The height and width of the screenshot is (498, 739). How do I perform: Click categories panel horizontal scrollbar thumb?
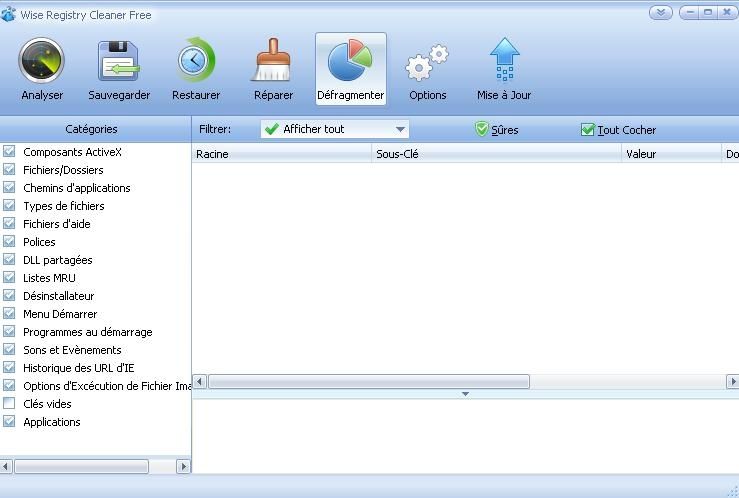coord(82,467)
